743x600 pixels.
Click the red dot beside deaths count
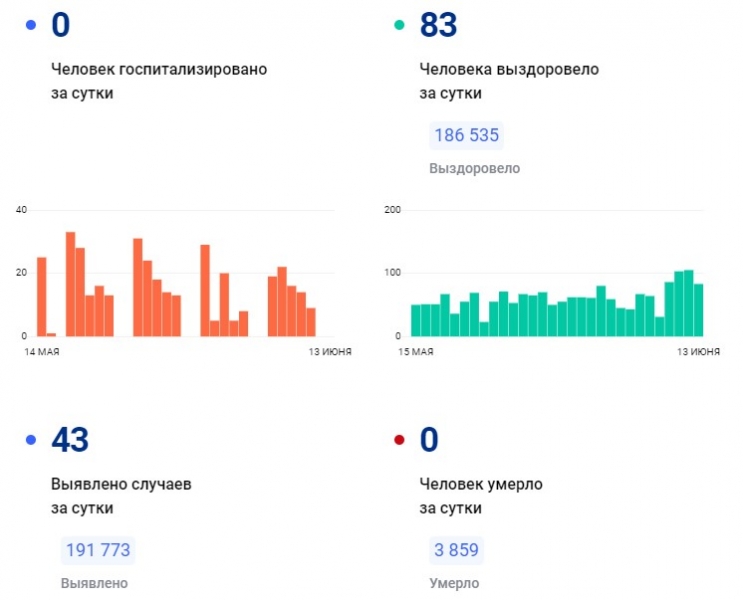click(x=400, y=439)
